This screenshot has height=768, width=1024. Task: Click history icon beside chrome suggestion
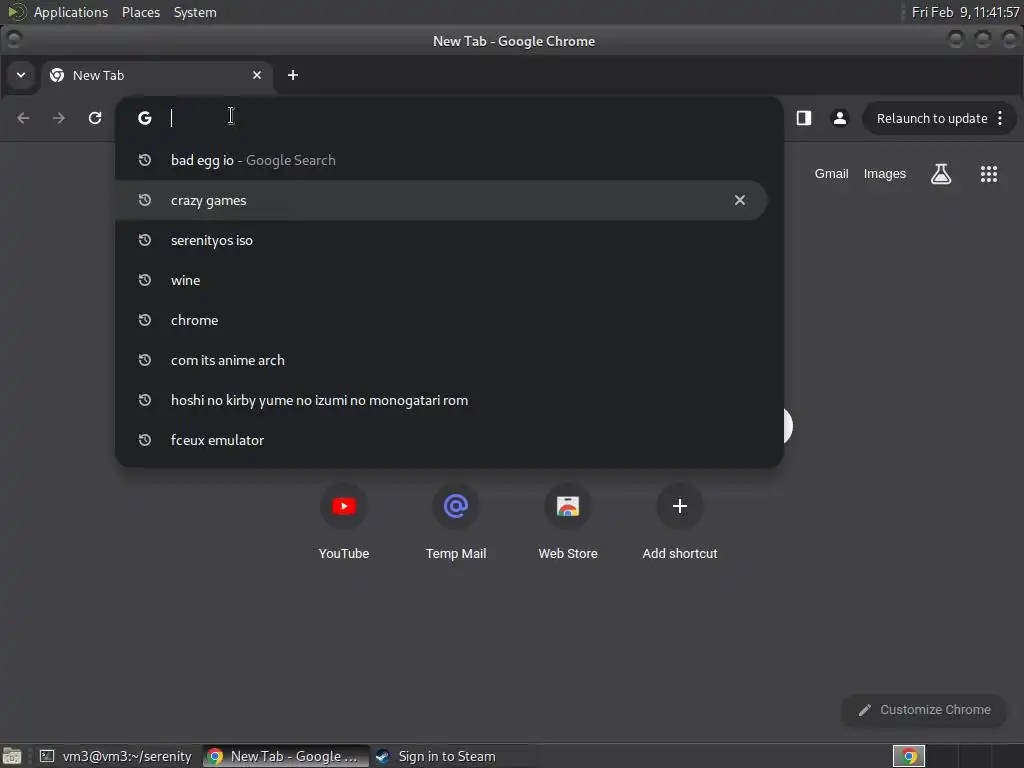click(x=145, y=320)
